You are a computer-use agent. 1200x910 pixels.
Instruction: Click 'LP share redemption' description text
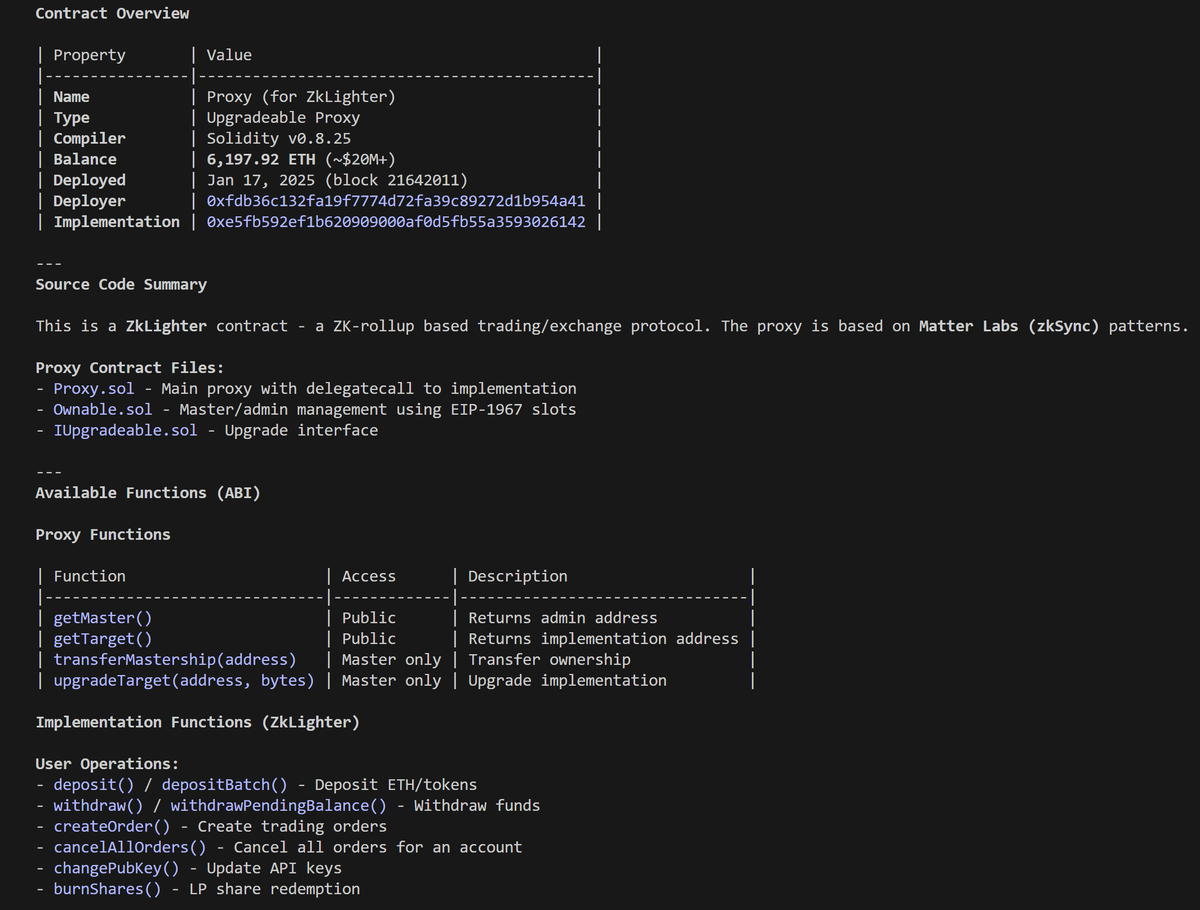[x=274, y=889]
